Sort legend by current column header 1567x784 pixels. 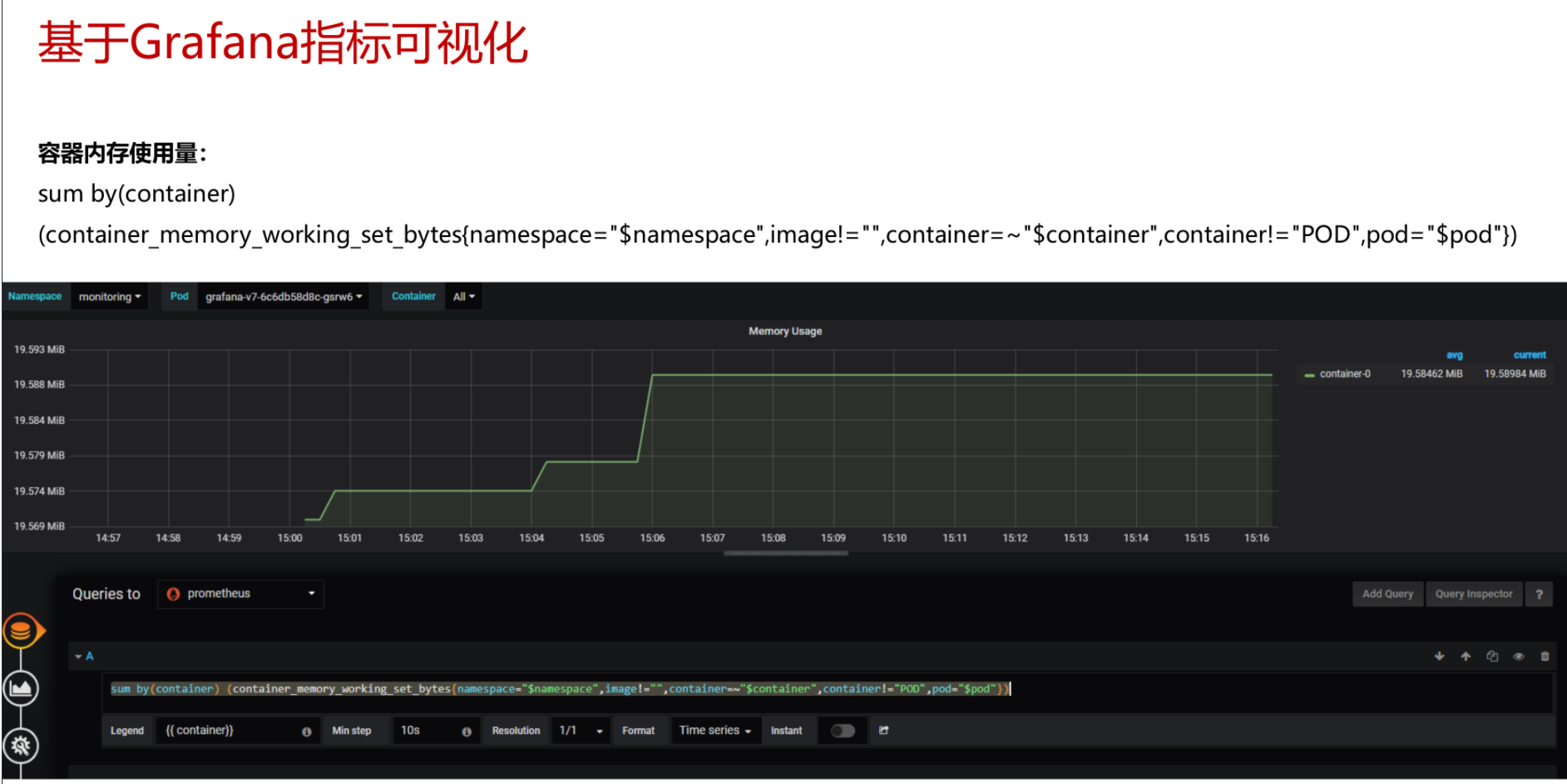coord(1530,355)
